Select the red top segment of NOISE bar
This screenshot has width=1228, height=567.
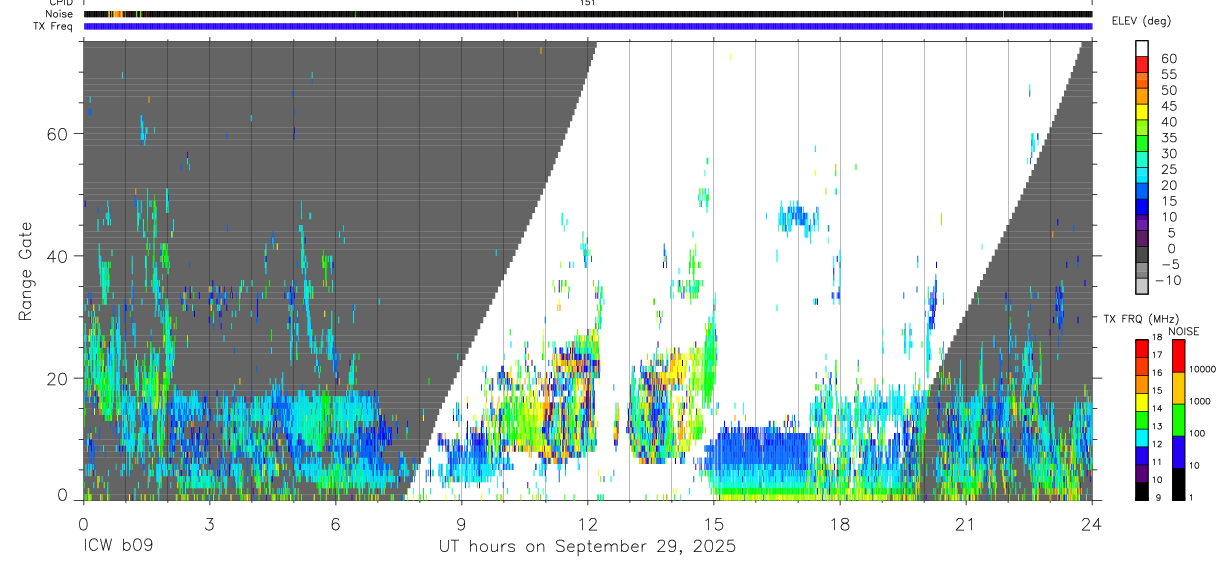[1178, 355]
